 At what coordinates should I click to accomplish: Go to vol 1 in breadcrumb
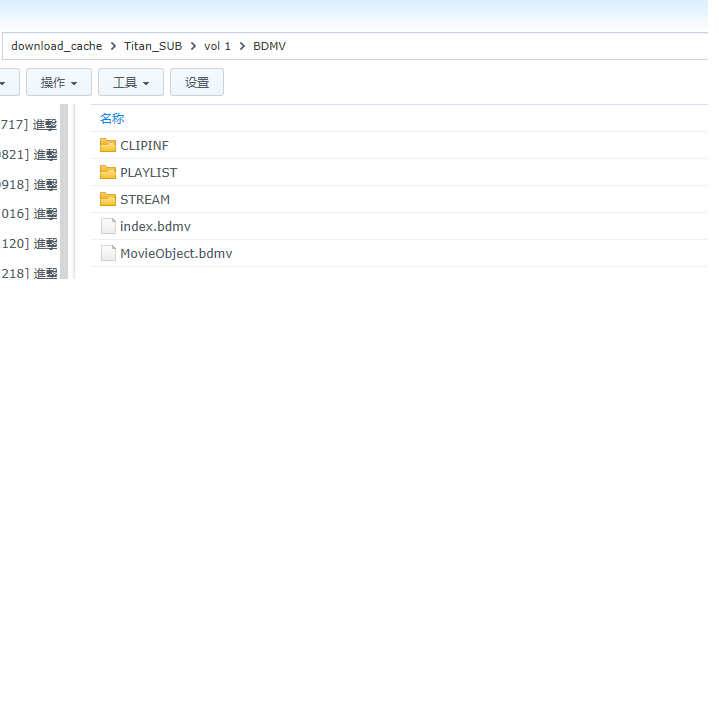[217, 46]
